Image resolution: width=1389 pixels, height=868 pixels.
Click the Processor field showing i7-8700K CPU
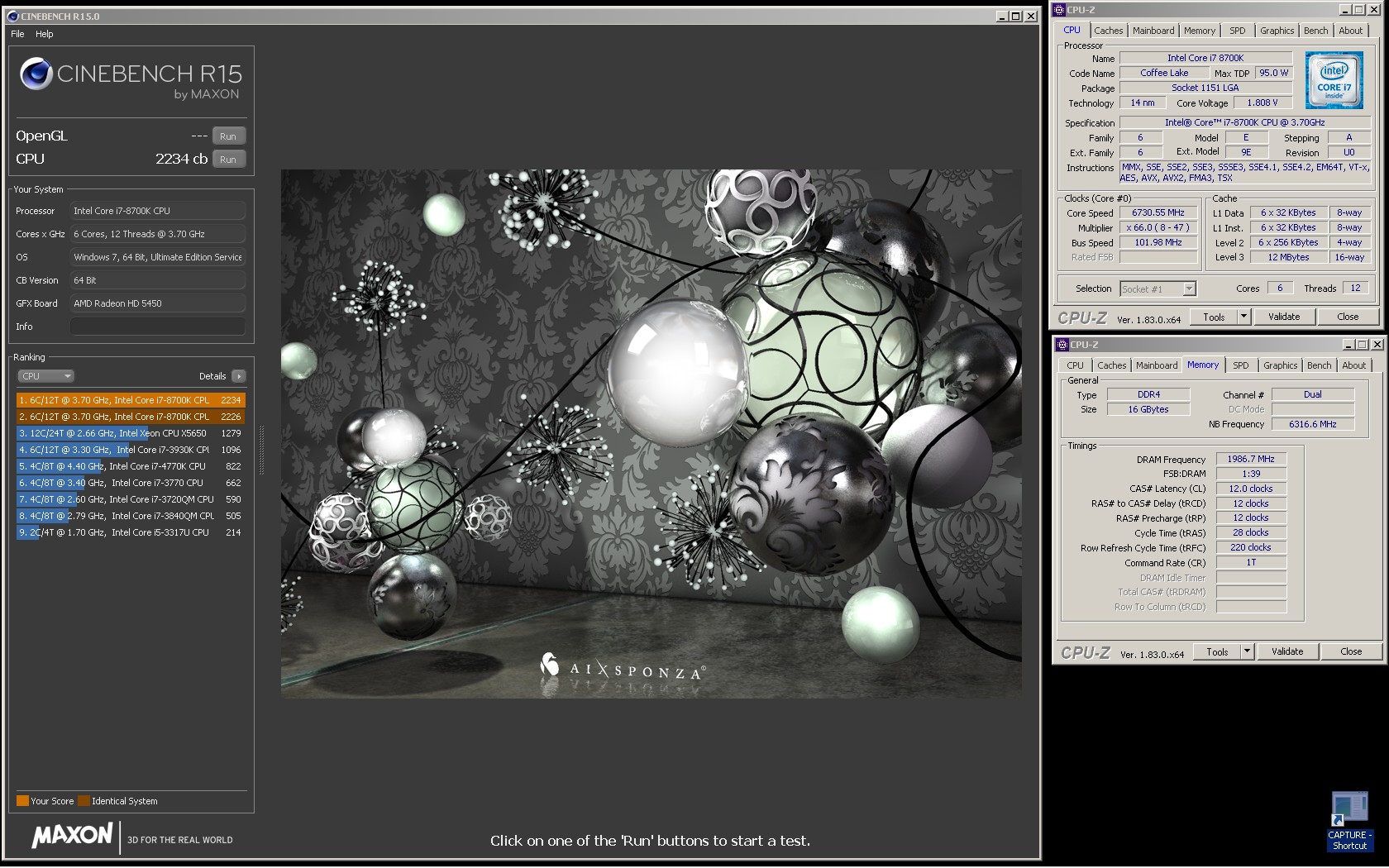coord(158,211)
